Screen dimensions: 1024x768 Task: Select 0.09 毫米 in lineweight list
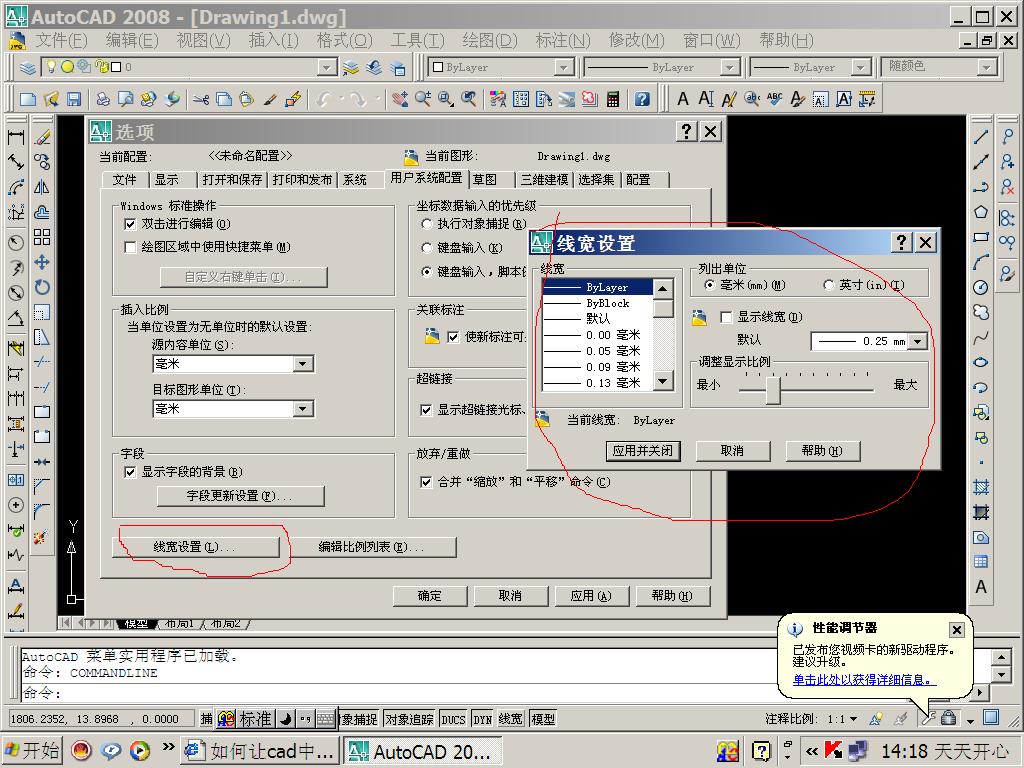tap(597, 366)
